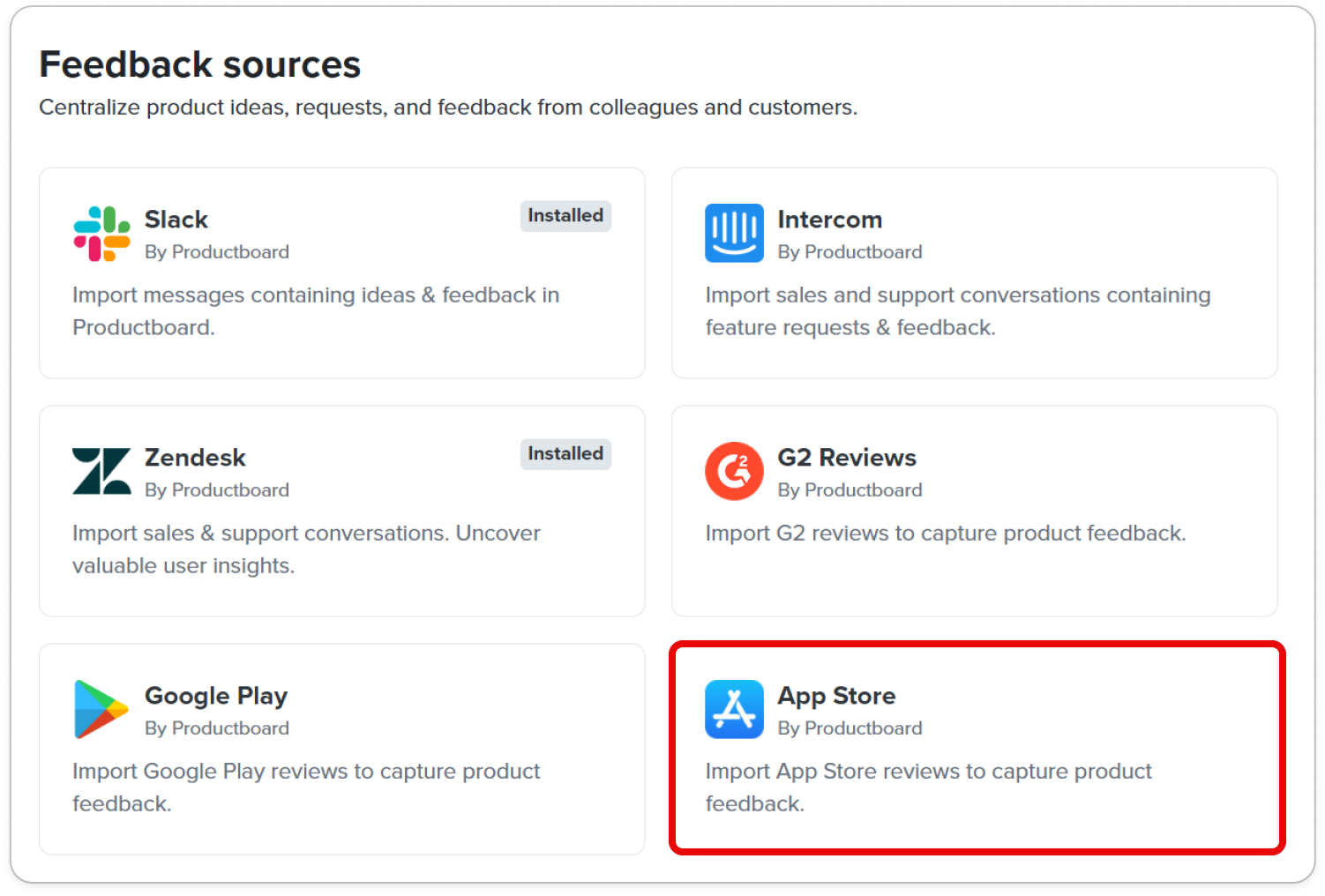Screen dimensions: 1325x896
Task: Open the Intercom integration title
Action: tap(830, 220)
